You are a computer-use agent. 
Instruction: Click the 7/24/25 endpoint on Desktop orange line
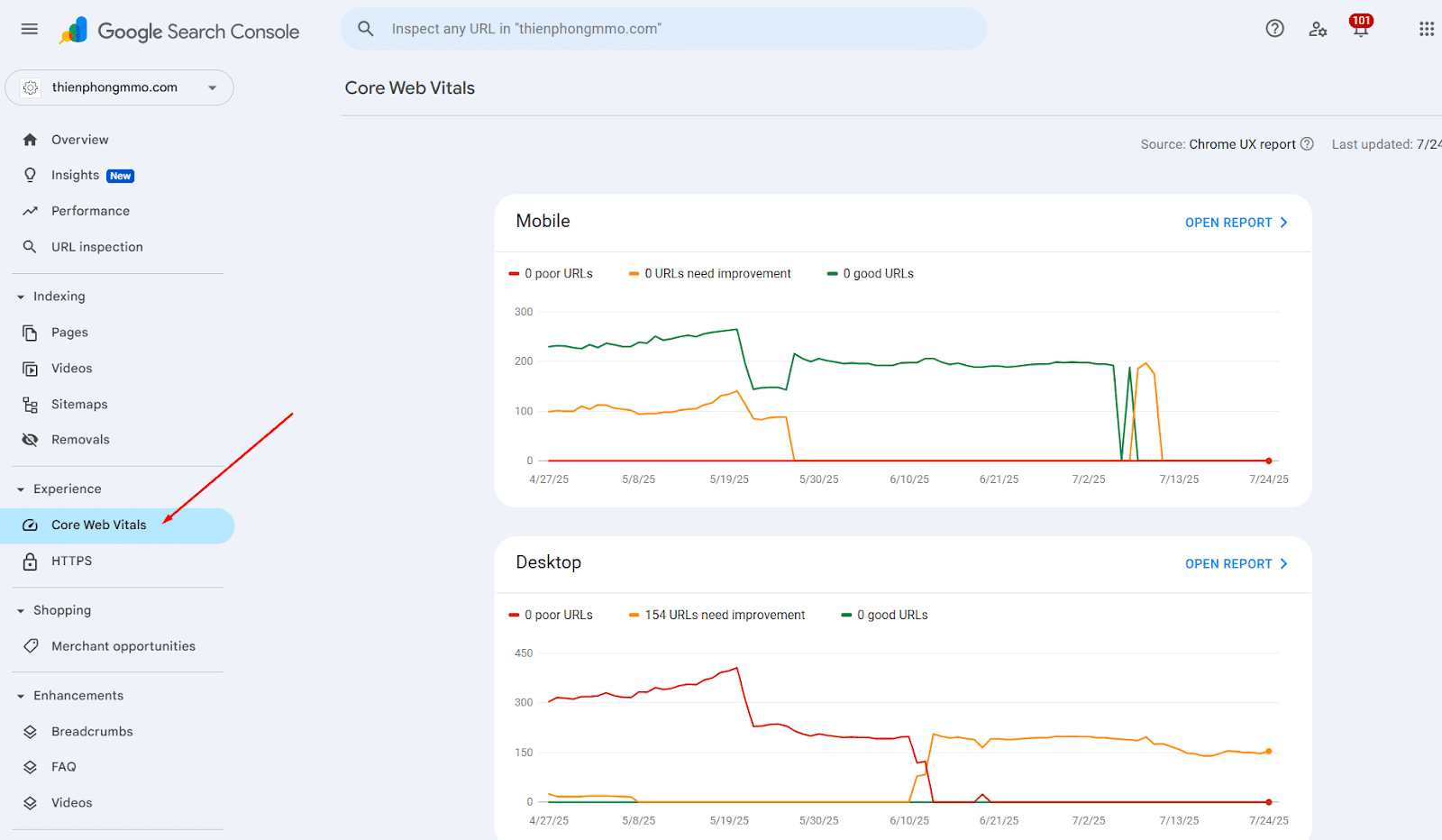click(x=1269, y=751)
